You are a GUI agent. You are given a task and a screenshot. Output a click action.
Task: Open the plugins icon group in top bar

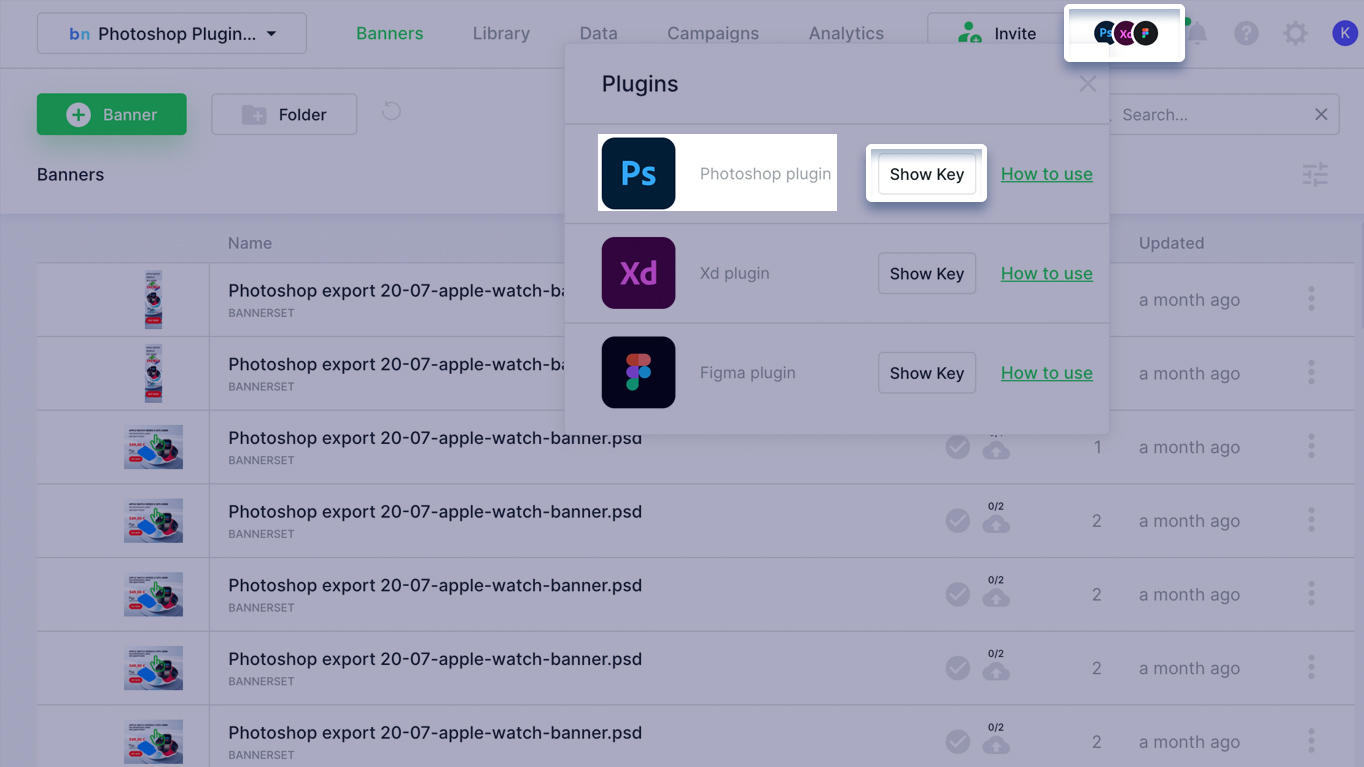click(x=1125, y=33)
